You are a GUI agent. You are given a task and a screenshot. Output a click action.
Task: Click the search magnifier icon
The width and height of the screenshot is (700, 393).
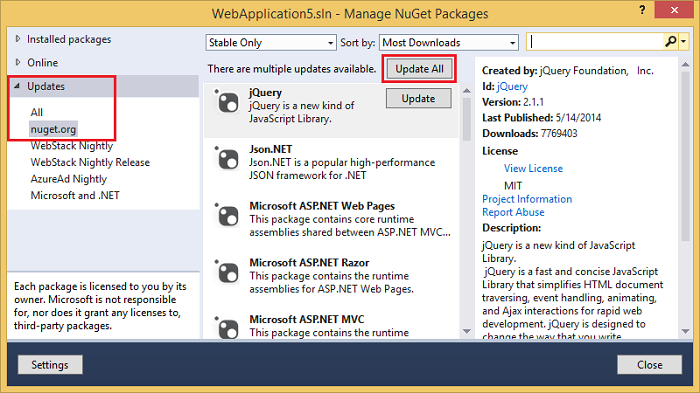pyautogui.click(x=670, y=42)
